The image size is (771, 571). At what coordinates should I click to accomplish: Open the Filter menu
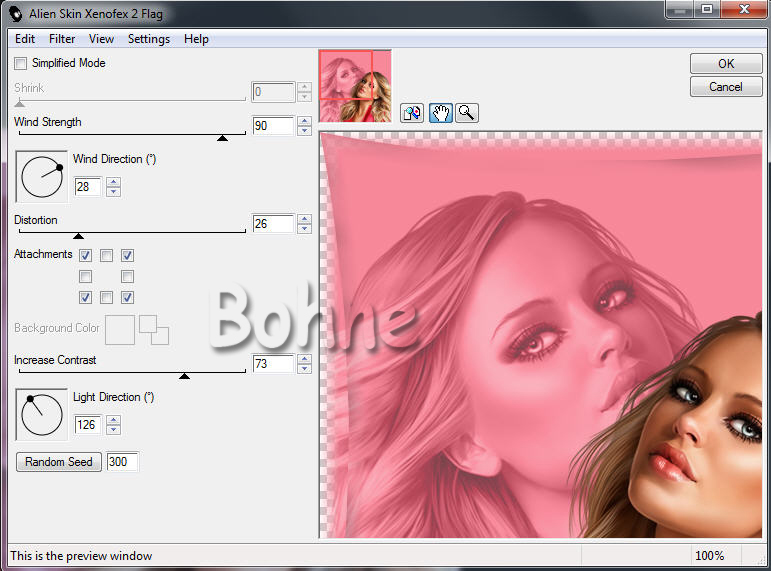[62, 39]
